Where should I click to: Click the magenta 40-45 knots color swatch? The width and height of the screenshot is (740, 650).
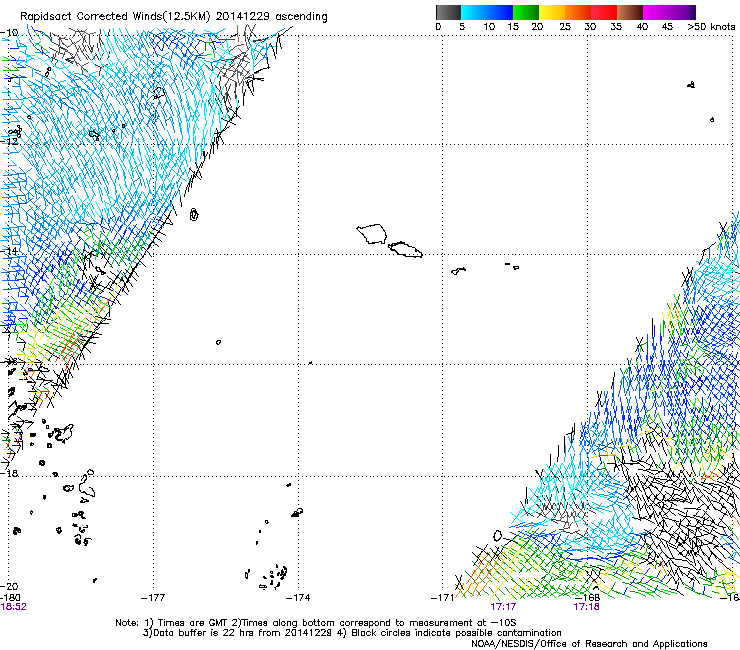tap(656, 12)
